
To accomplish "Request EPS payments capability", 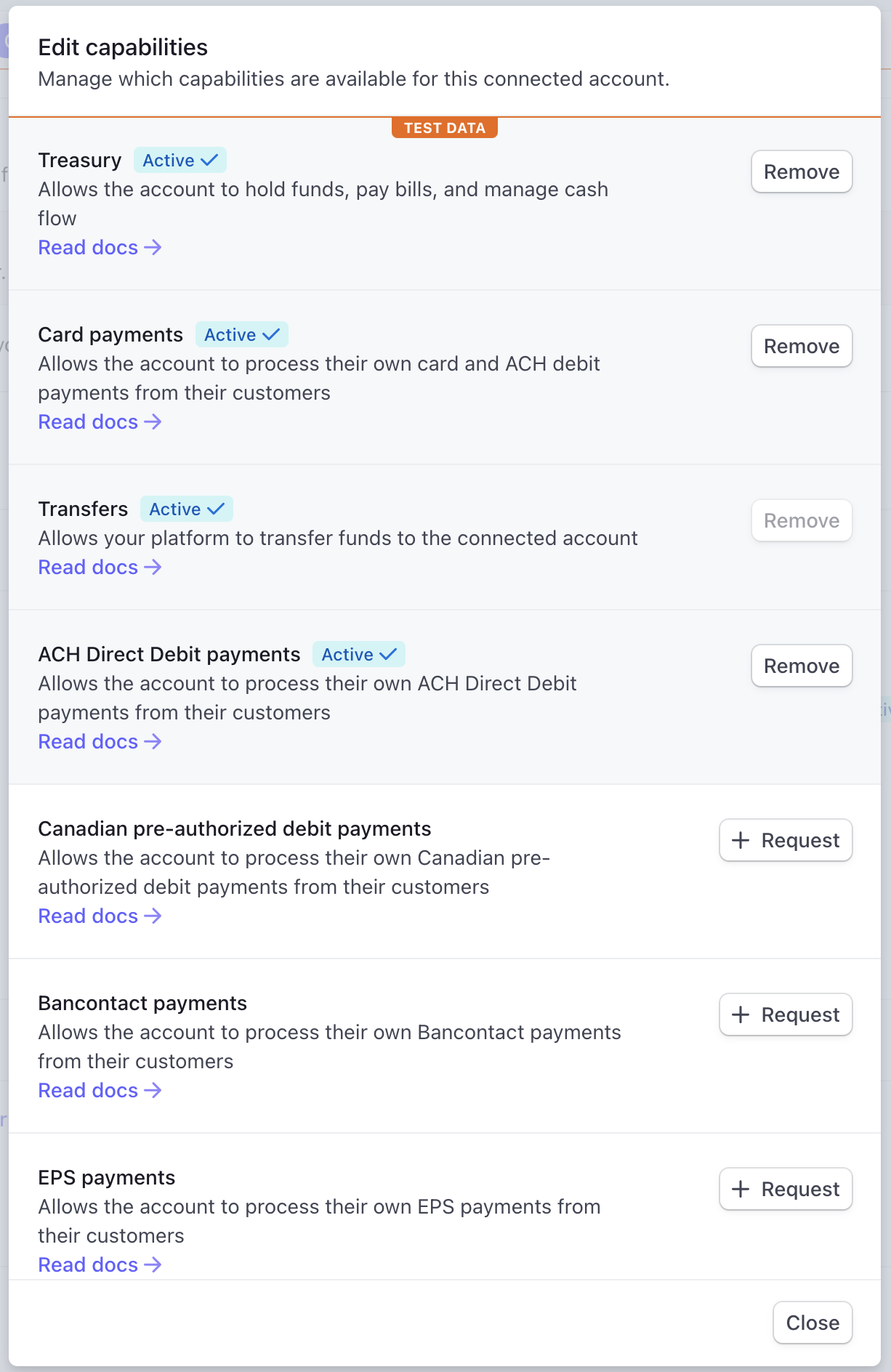I will 786,1189.
